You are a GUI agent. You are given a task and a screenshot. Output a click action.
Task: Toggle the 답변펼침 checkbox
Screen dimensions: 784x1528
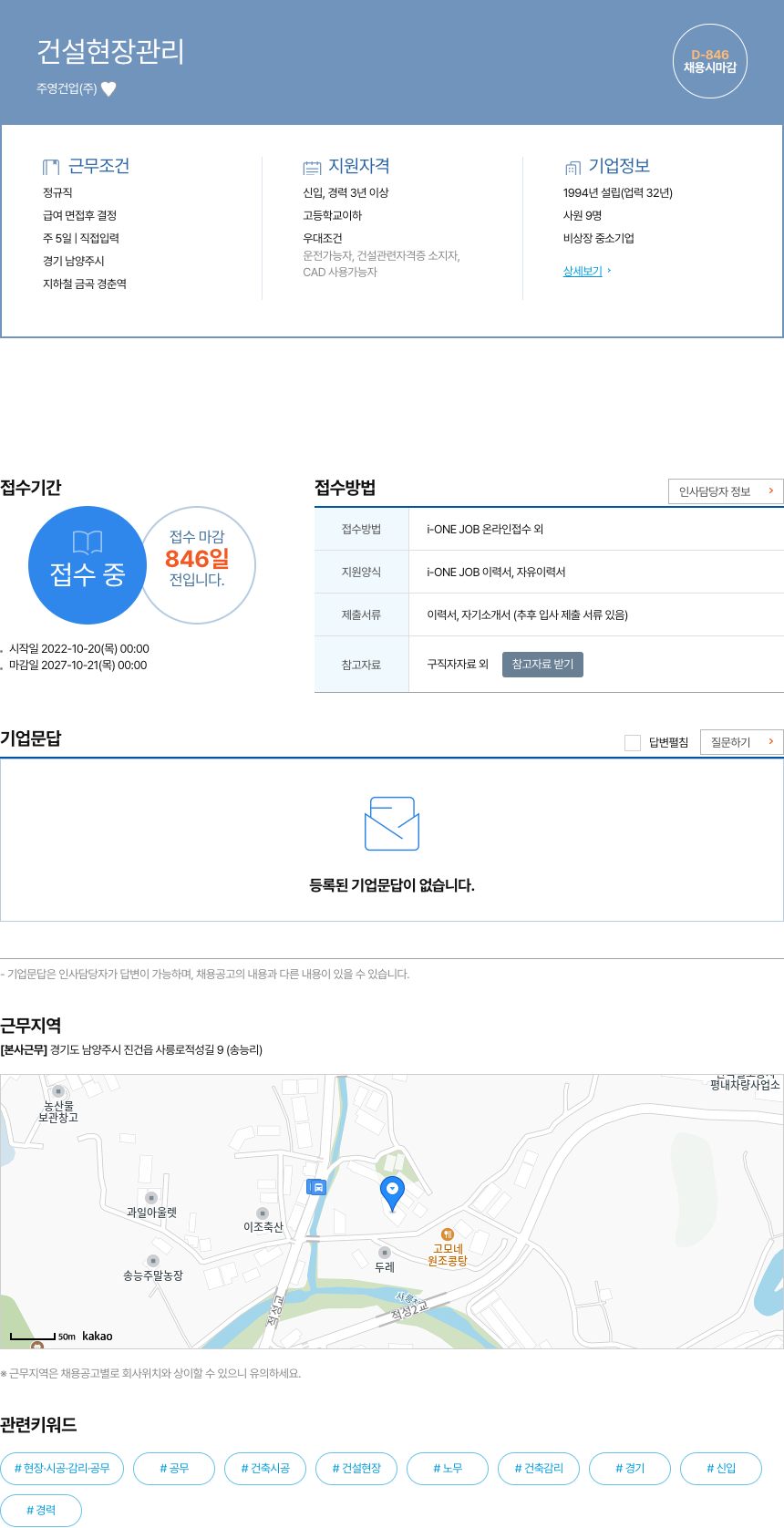click(633, 743)
